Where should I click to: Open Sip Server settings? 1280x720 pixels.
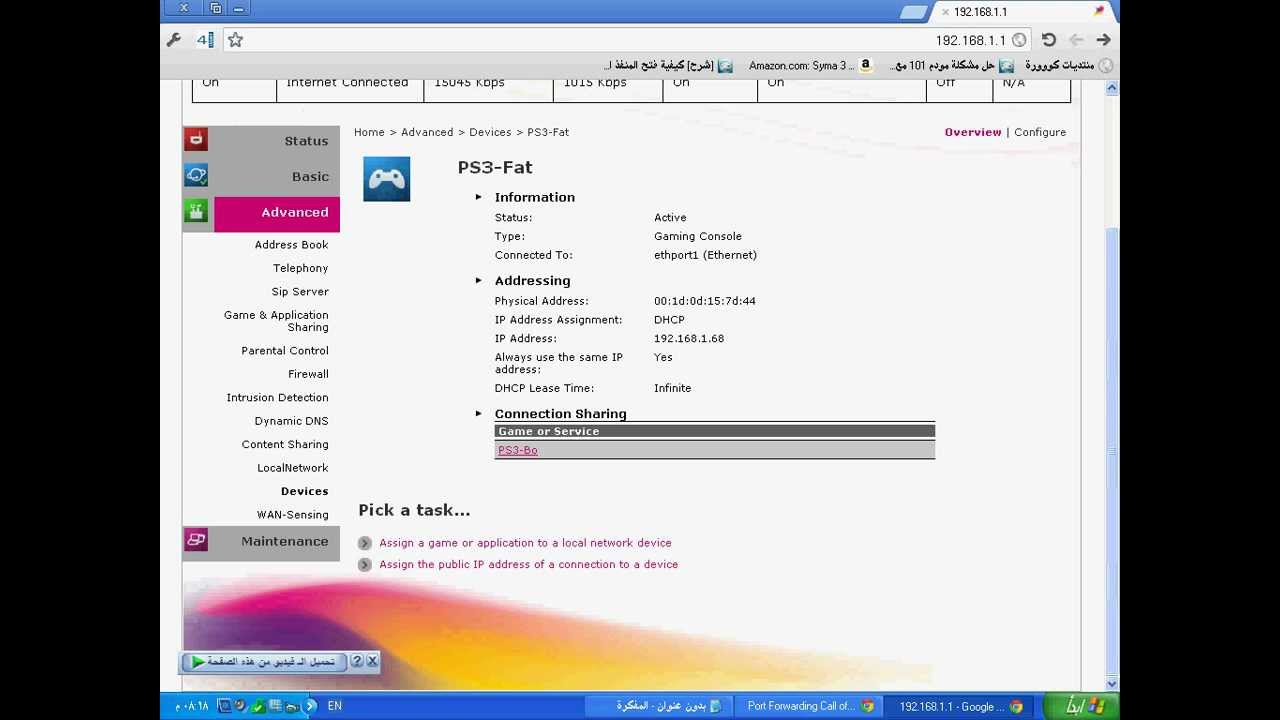coord(300,292)
